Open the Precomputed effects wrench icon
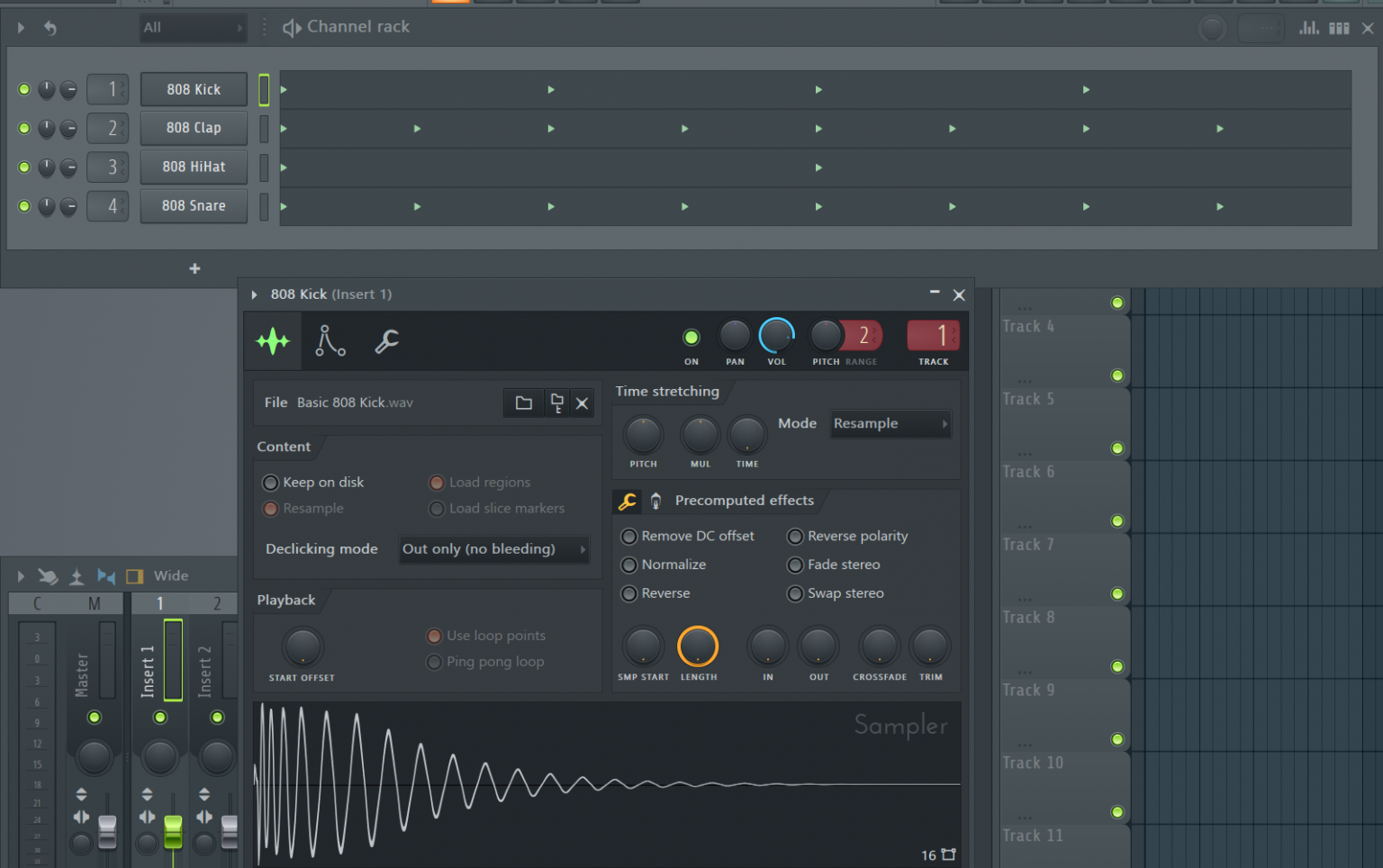The width and height of the screenshot is (1383, 868). [x=628, y=502]
